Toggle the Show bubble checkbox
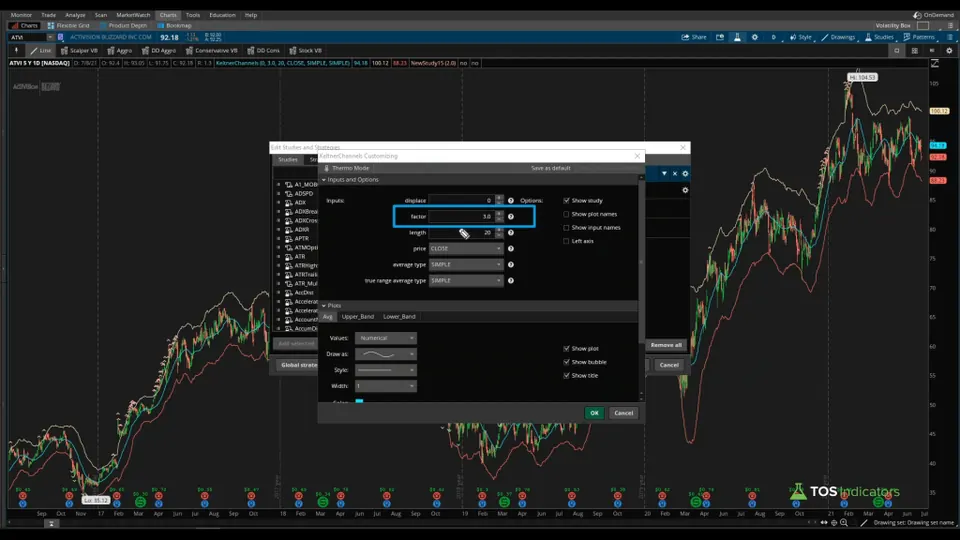Viewport: 960px width, 540px height. point(566,362)
